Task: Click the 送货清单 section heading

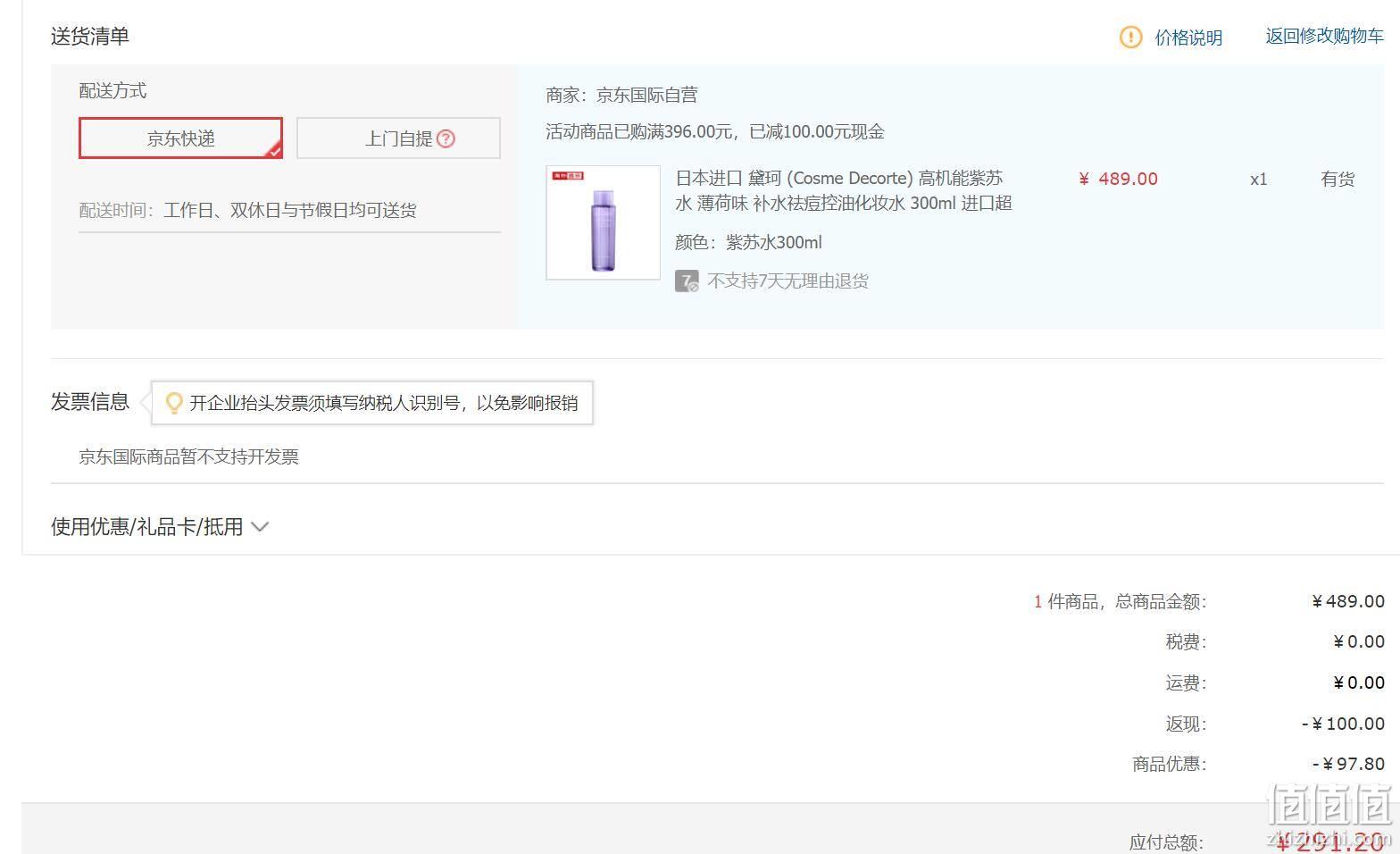Action: [90, 37]
